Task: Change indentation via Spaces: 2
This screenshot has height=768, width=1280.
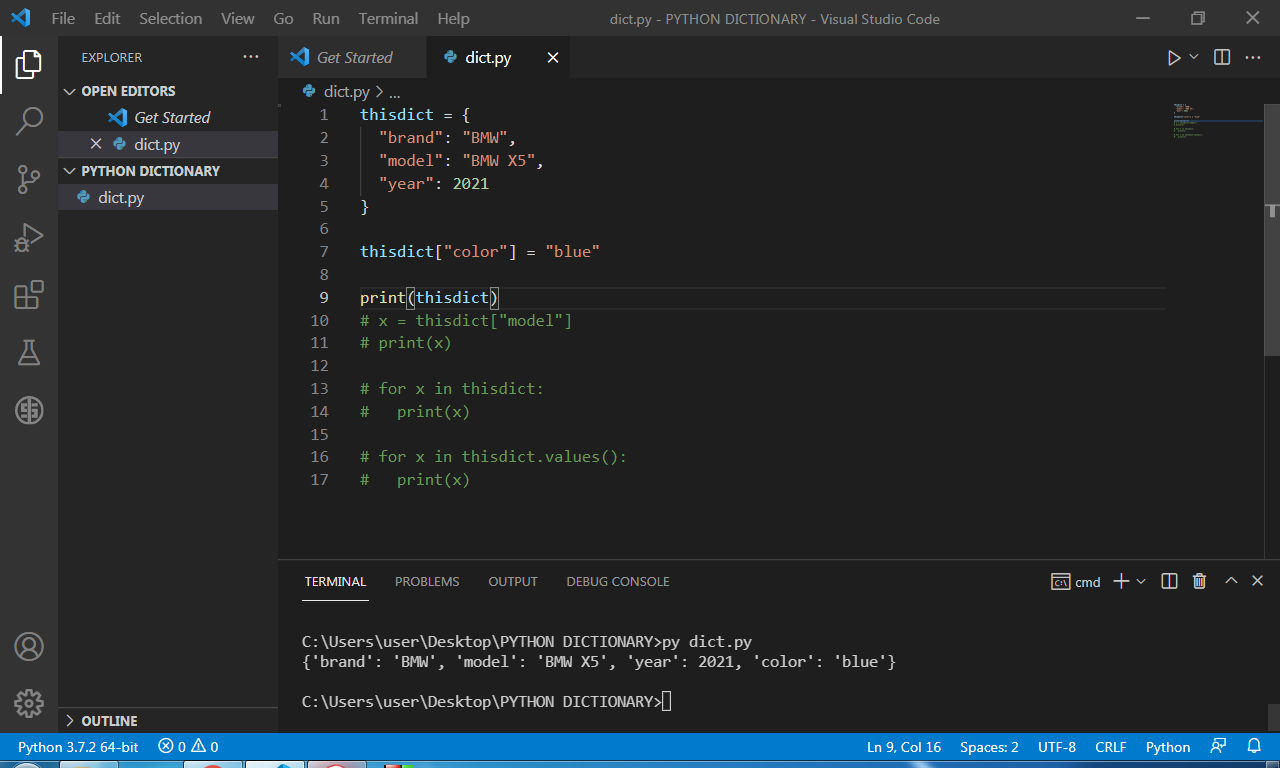Action: [x=989, y=746]
